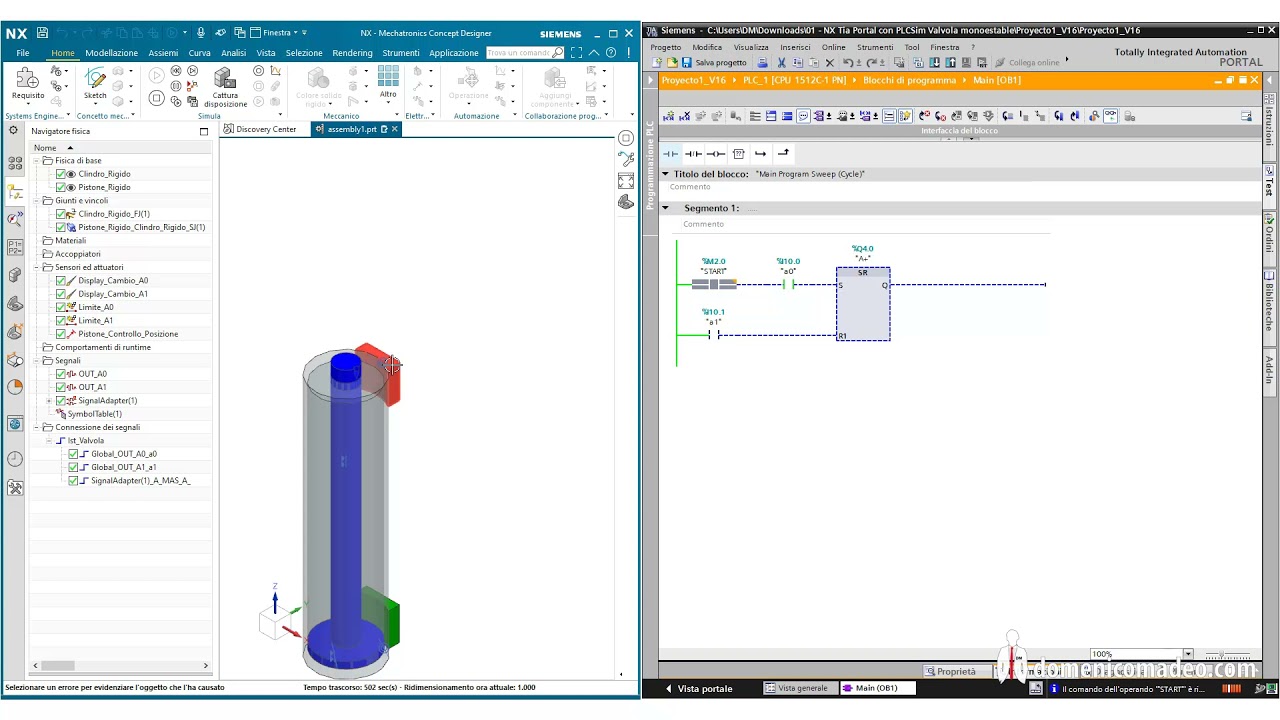Insert an open branch coil element
The height and width of the screenshot is (720, 1280).
pyautogui.click(x=760, y=153)
